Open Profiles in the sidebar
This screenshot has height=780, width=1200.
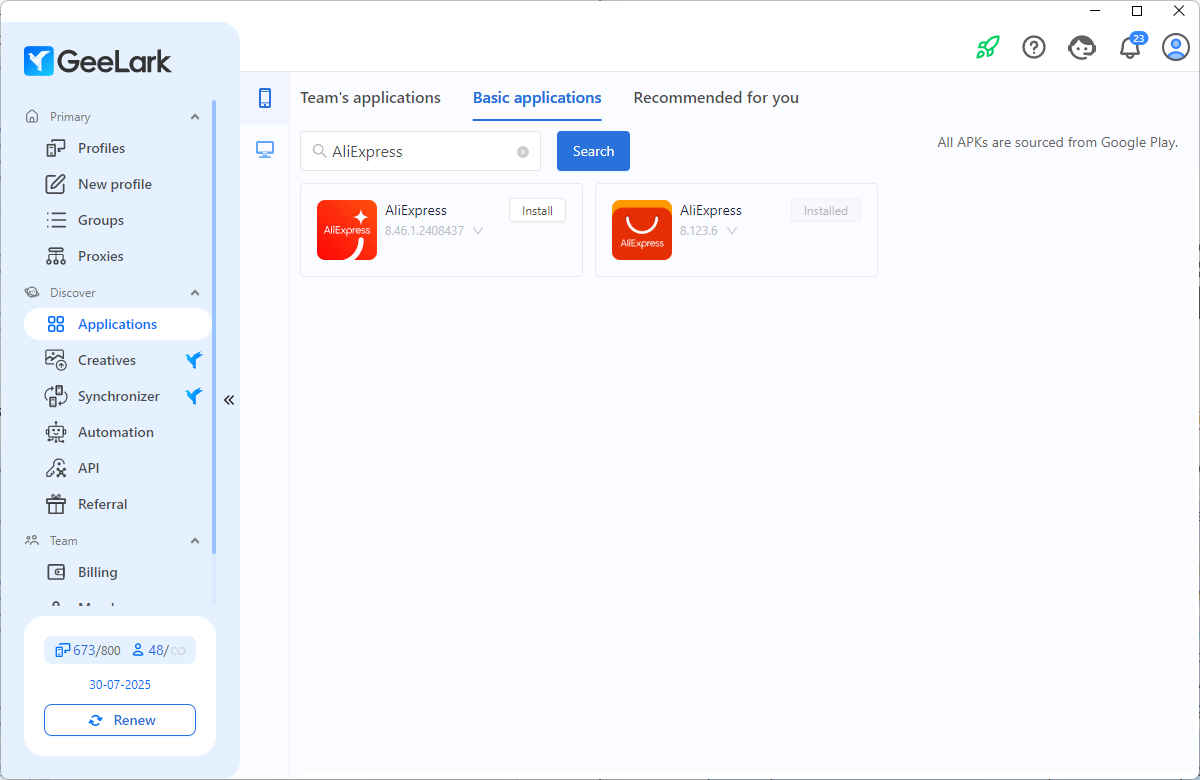click(118, 148)
